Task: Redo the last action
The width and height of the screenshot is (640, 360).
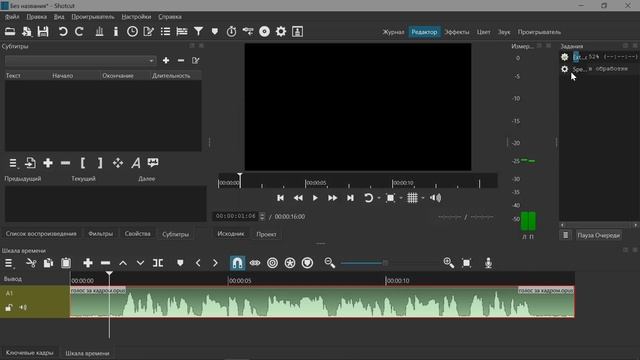Action: tap(79, 31)
